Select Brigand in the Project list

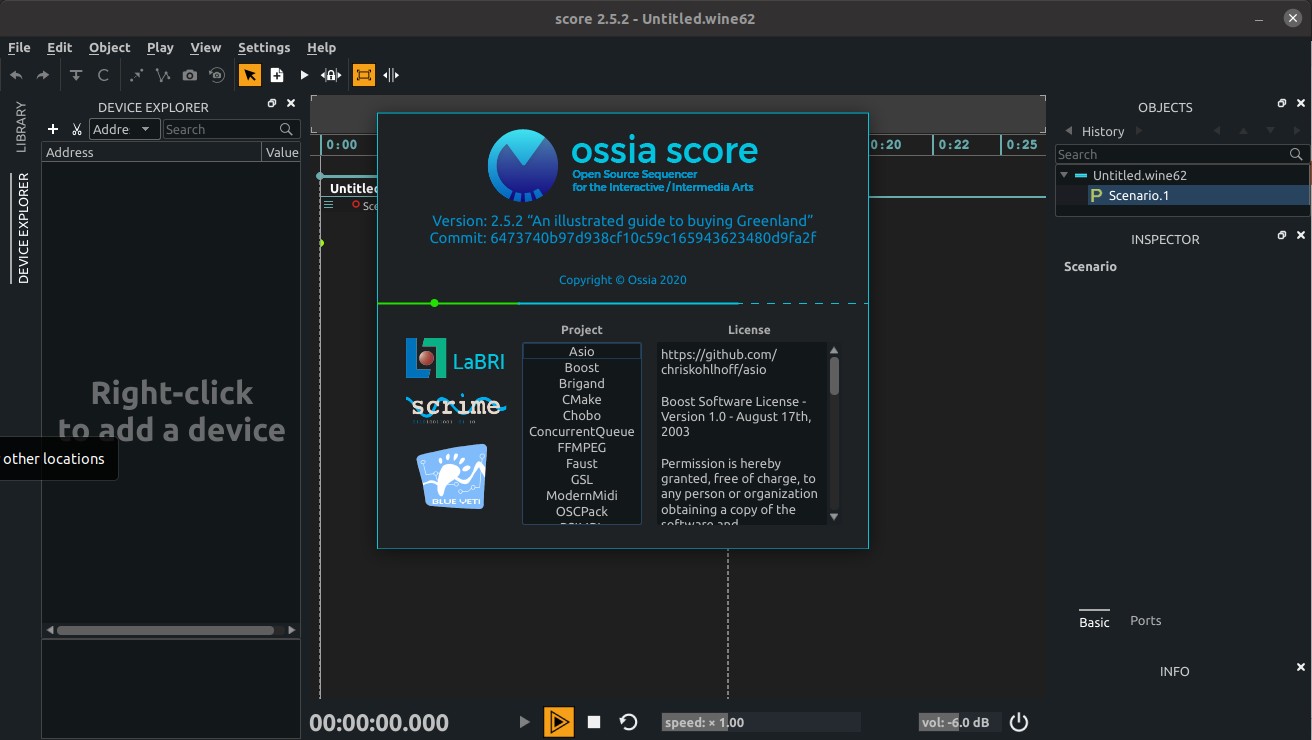[x=582, y=384]
